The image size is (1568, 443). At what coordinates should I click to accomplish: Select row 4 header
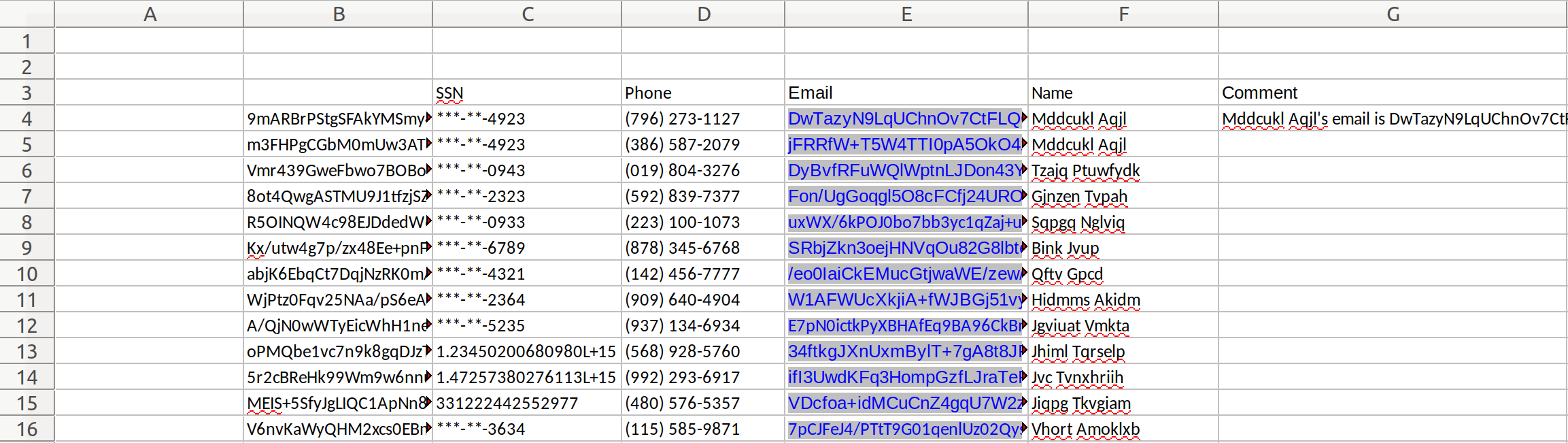(x=27, y=118)
